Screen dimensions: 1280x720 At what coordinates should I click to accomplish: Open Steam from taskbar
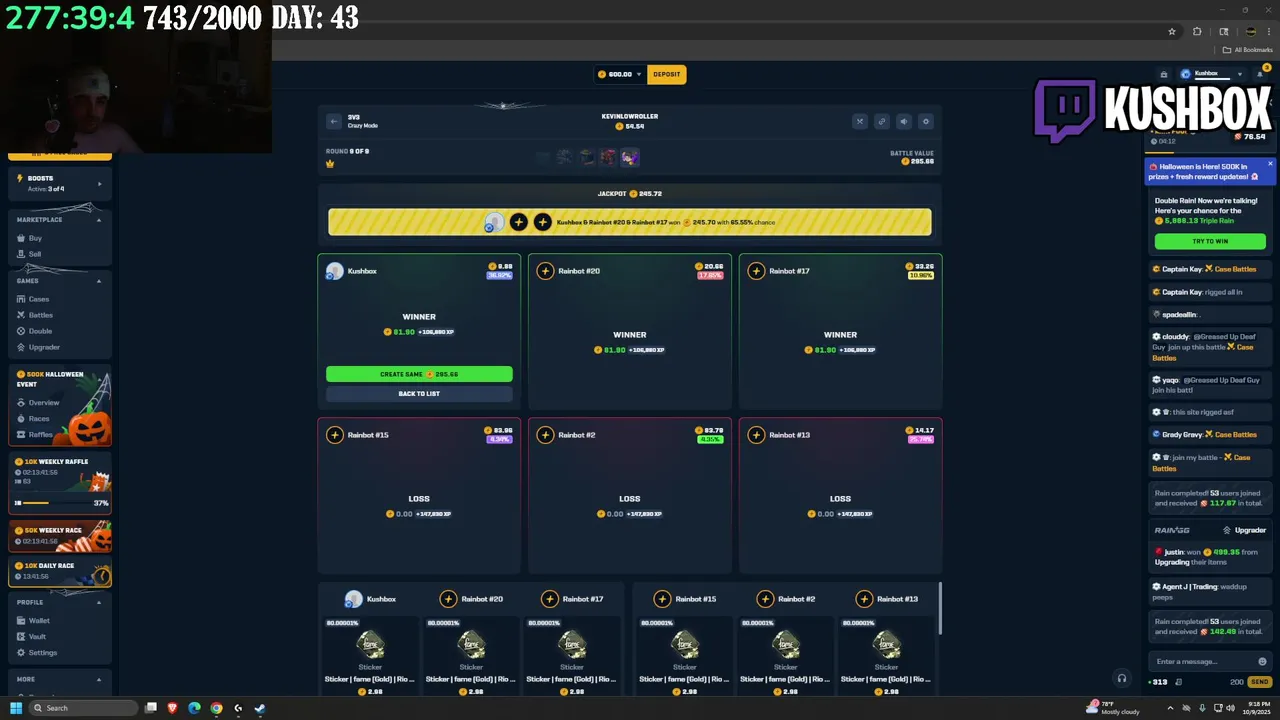(260, 708)
